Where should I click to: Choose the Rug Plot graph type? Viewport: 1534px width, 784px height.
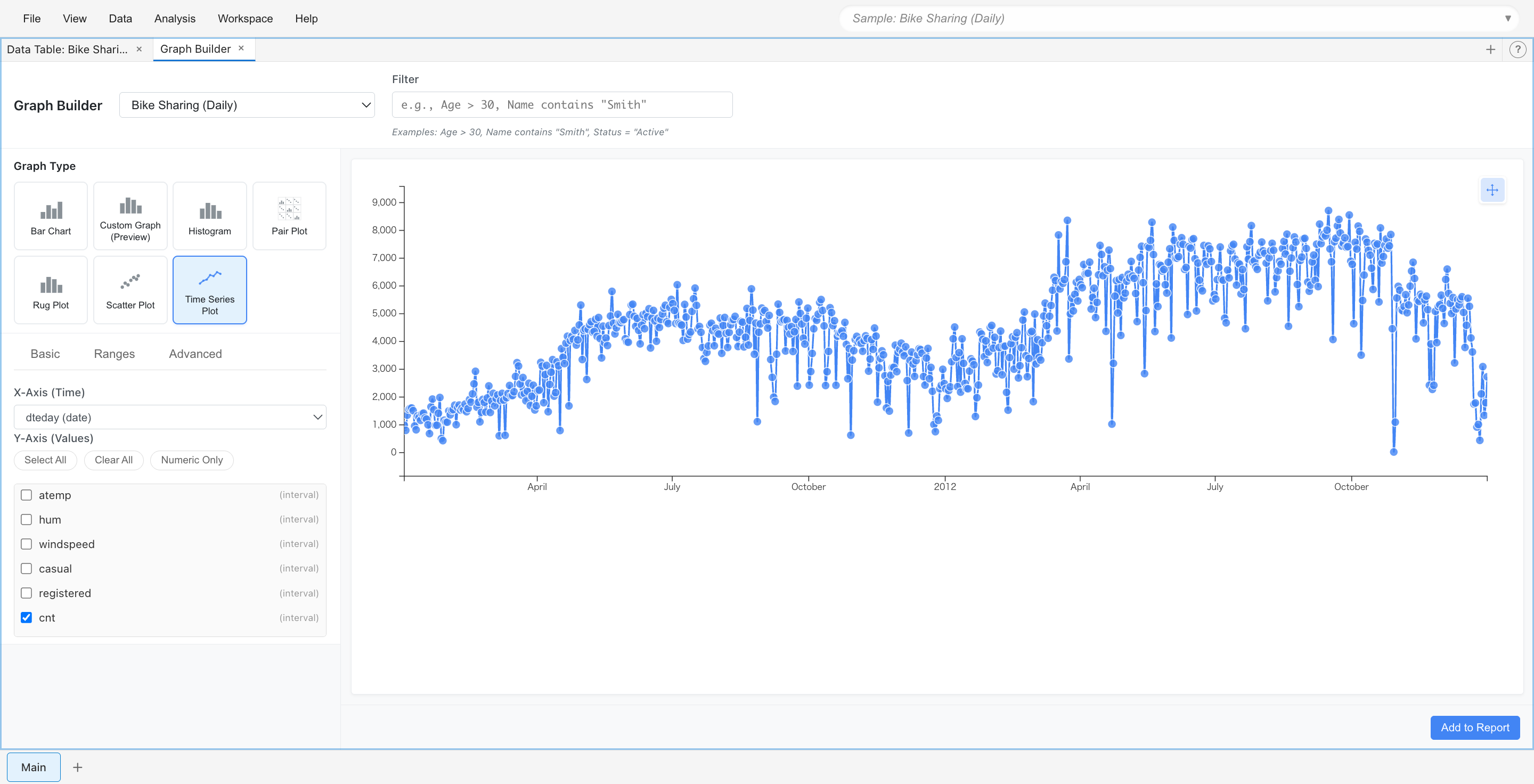point(51,290)
